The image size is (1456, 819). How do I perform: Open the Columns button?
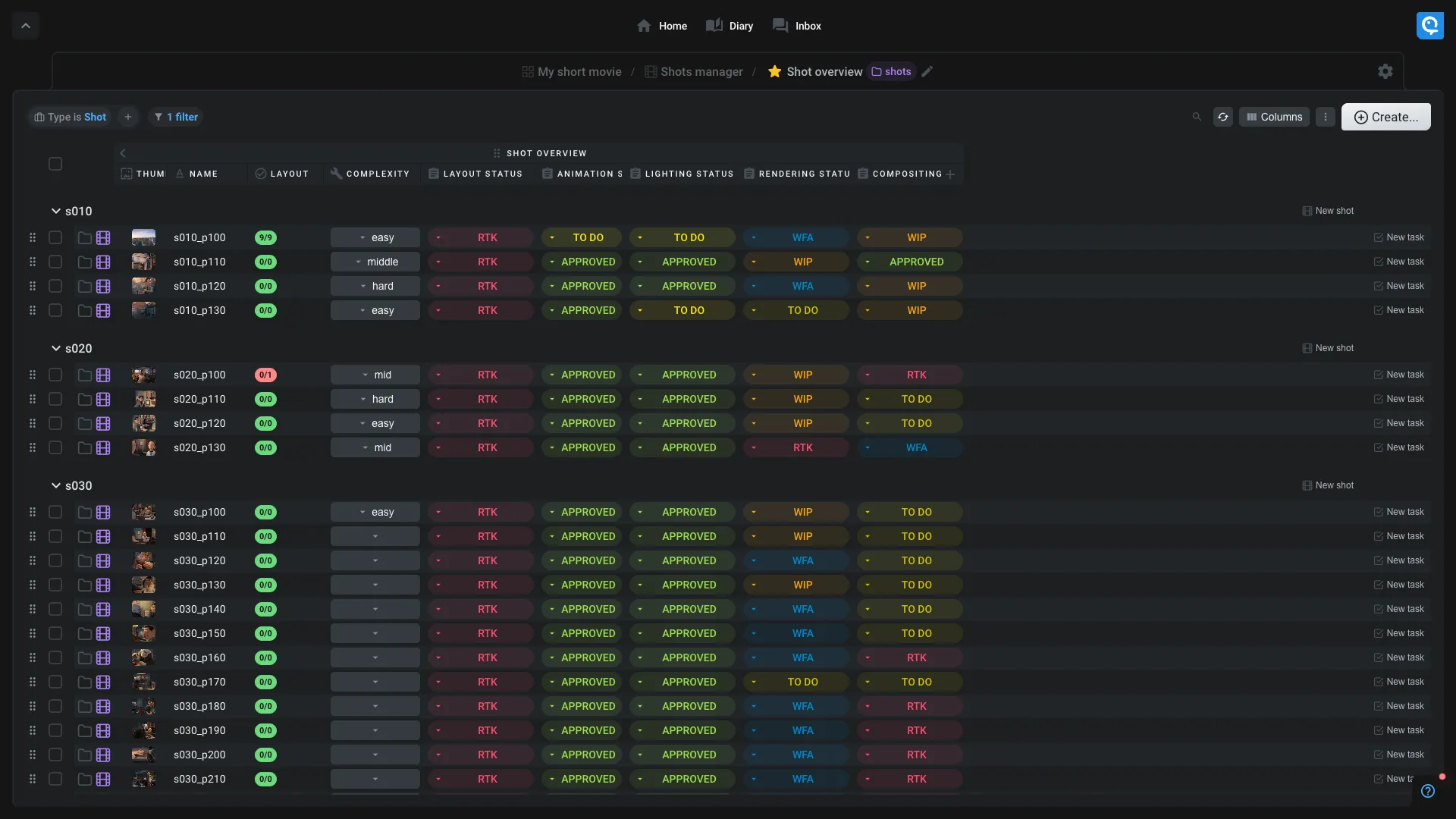pos(1274,117)
